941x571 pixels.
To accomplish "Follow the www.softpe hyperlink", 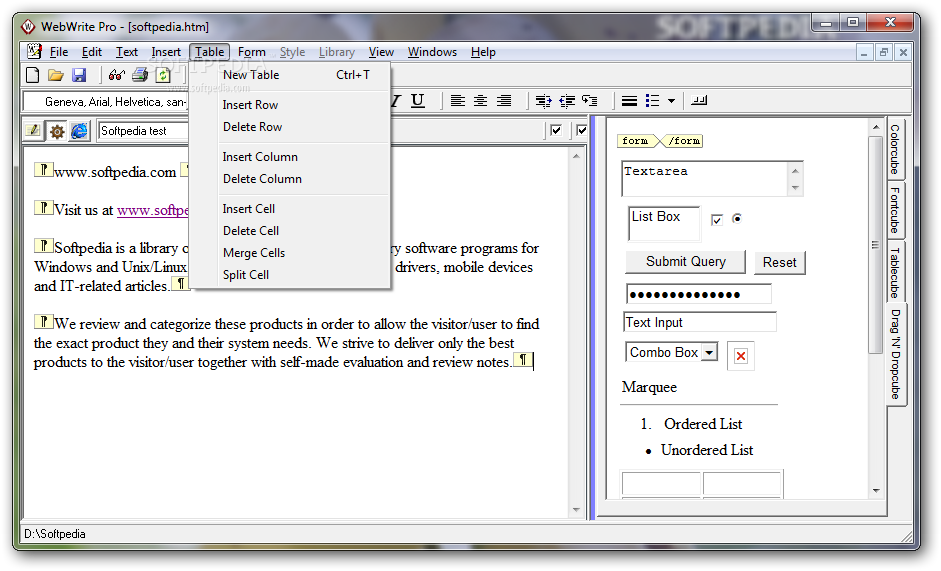I will point(153,210).
